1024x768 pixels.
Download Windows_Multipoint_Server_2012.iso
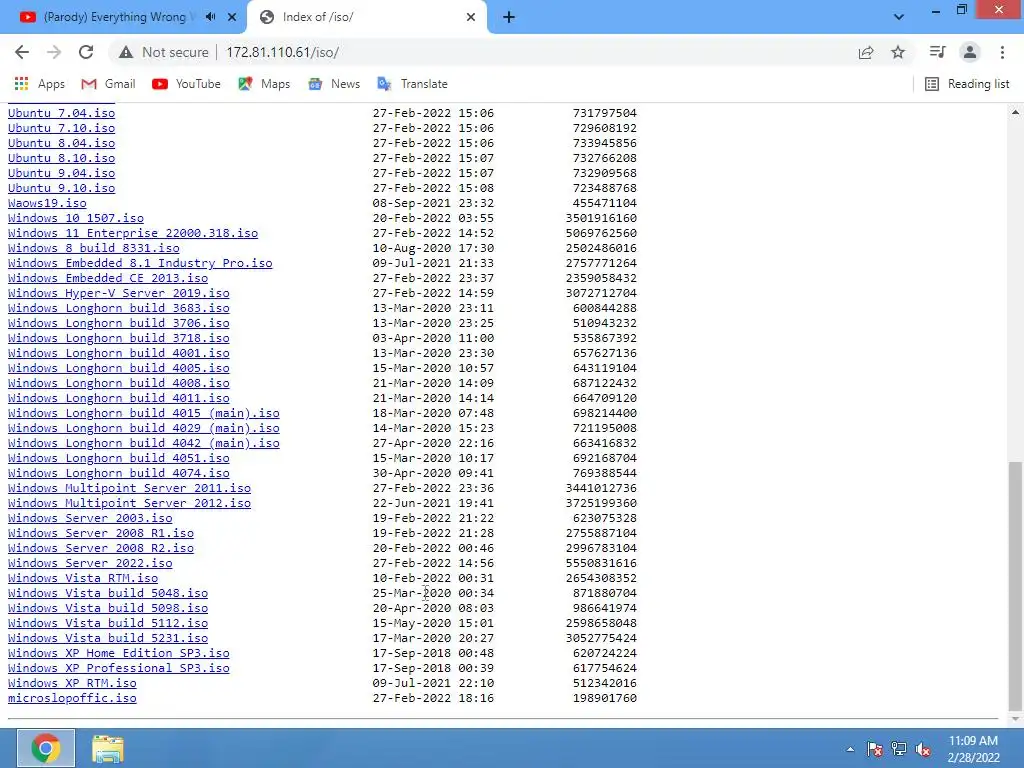[129, 504]
